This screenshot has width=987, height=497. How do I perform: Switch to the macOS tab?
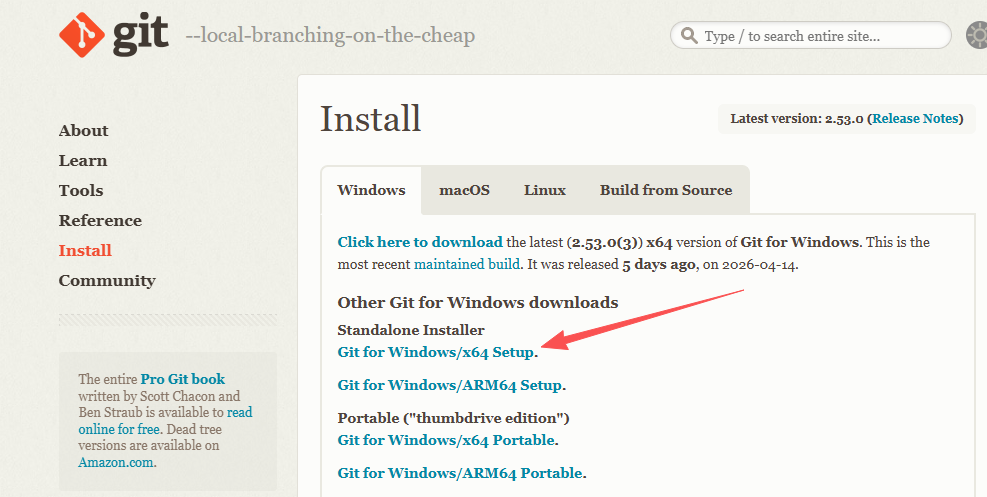(x=464, y=190)
